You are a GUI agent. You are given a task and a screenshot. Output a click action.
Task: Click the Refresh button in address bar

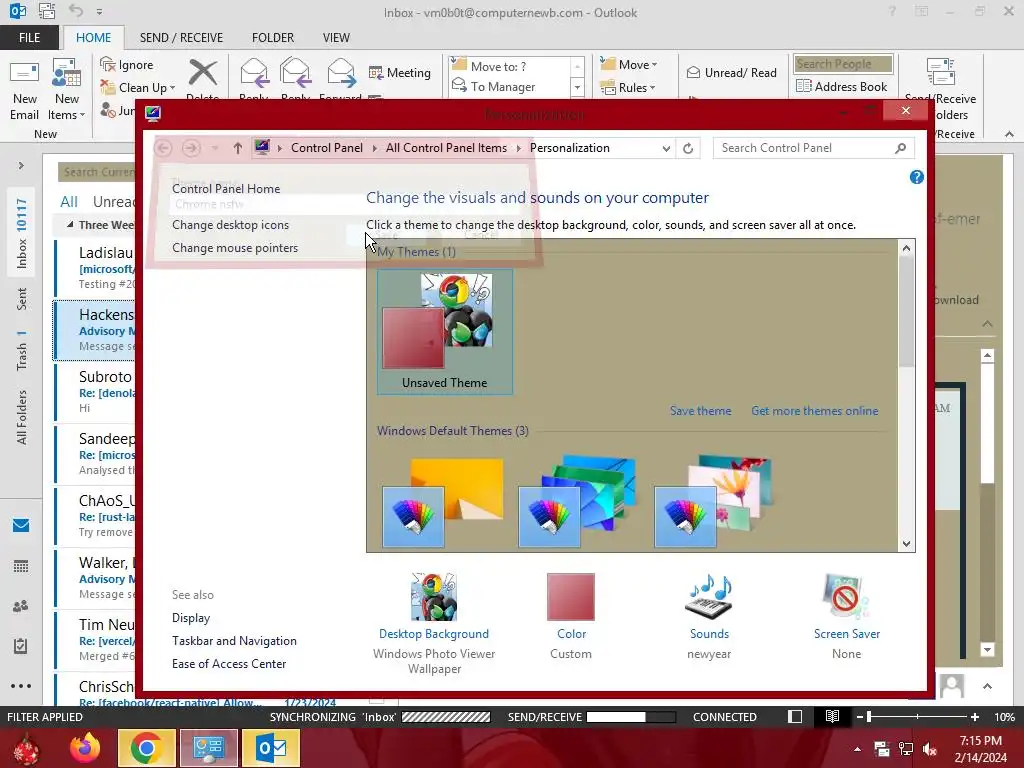click(x=688, y=148)
